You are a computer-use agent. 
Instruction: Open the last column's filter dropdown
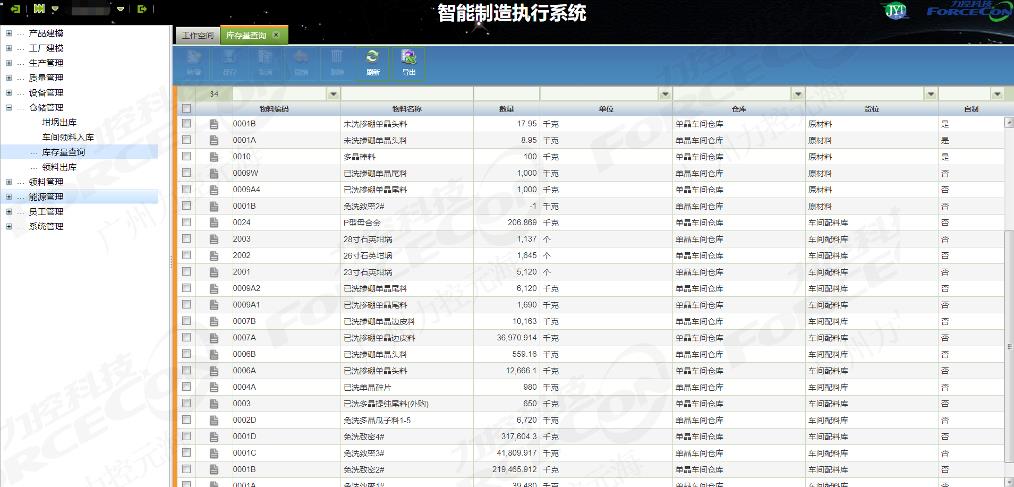(998, 94)
